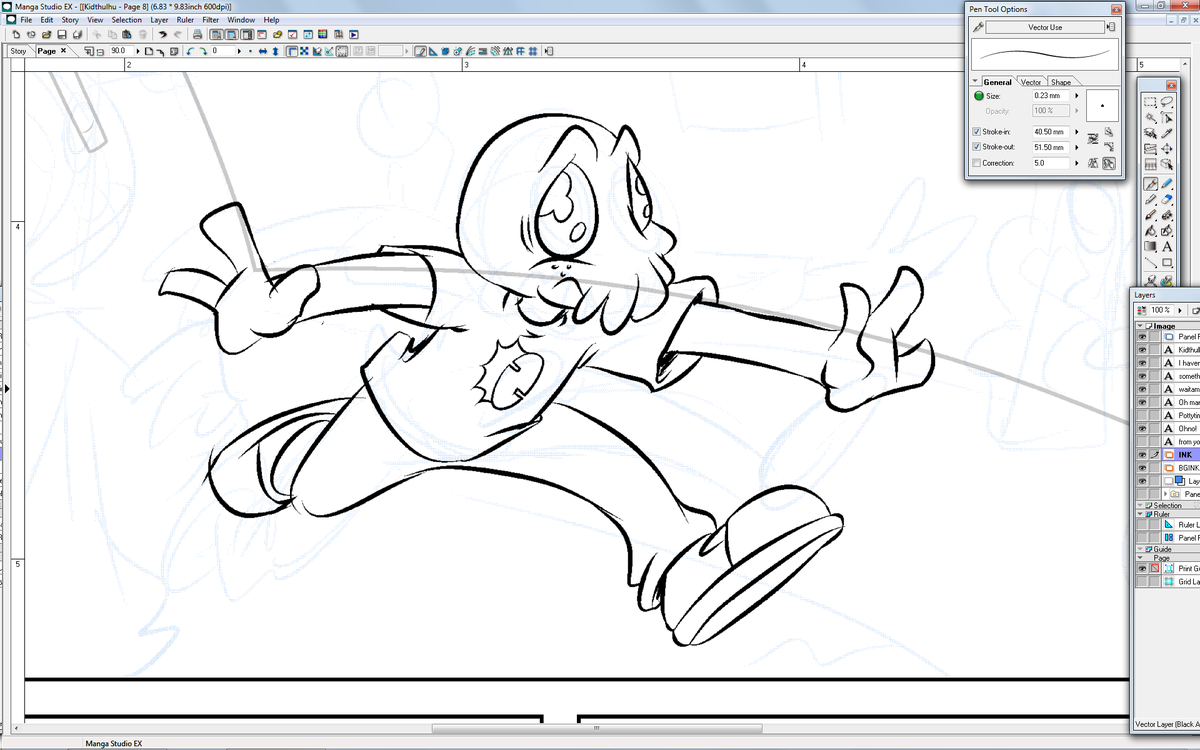
Task: Collapse the Guide group in Layers
Action: [1141, 549]
